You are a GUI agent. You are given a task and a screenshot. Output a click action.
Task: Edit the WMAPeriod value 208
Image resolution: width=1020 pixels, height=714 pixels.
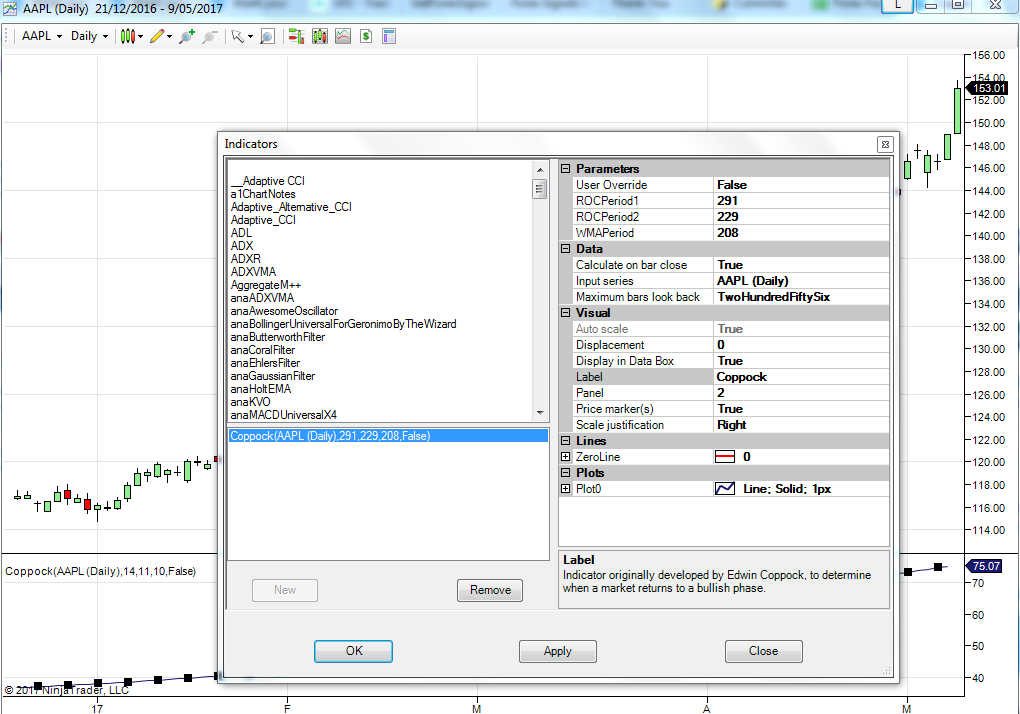[801, 233]
